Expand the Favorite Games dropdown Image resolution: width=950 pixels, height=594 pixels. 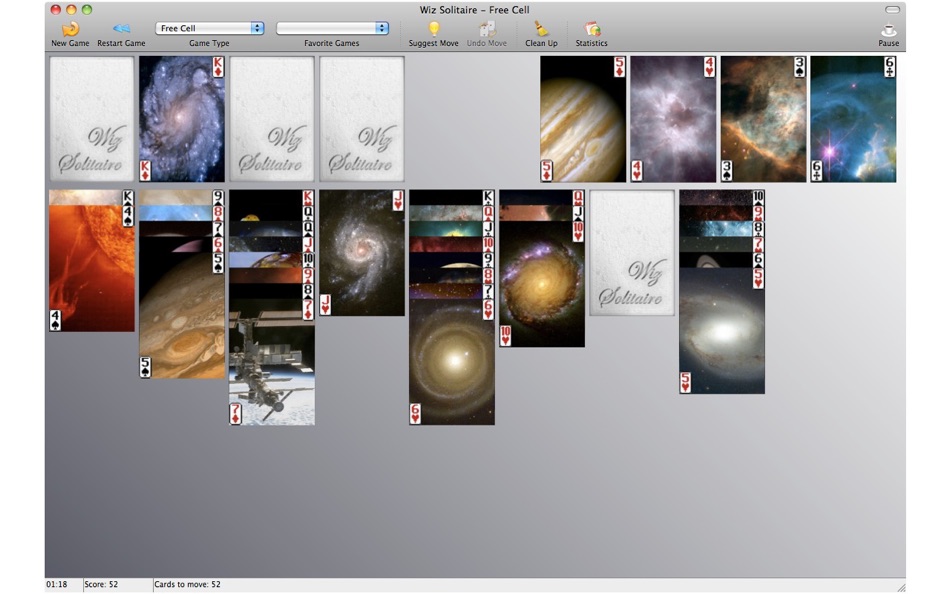(332, 28)
